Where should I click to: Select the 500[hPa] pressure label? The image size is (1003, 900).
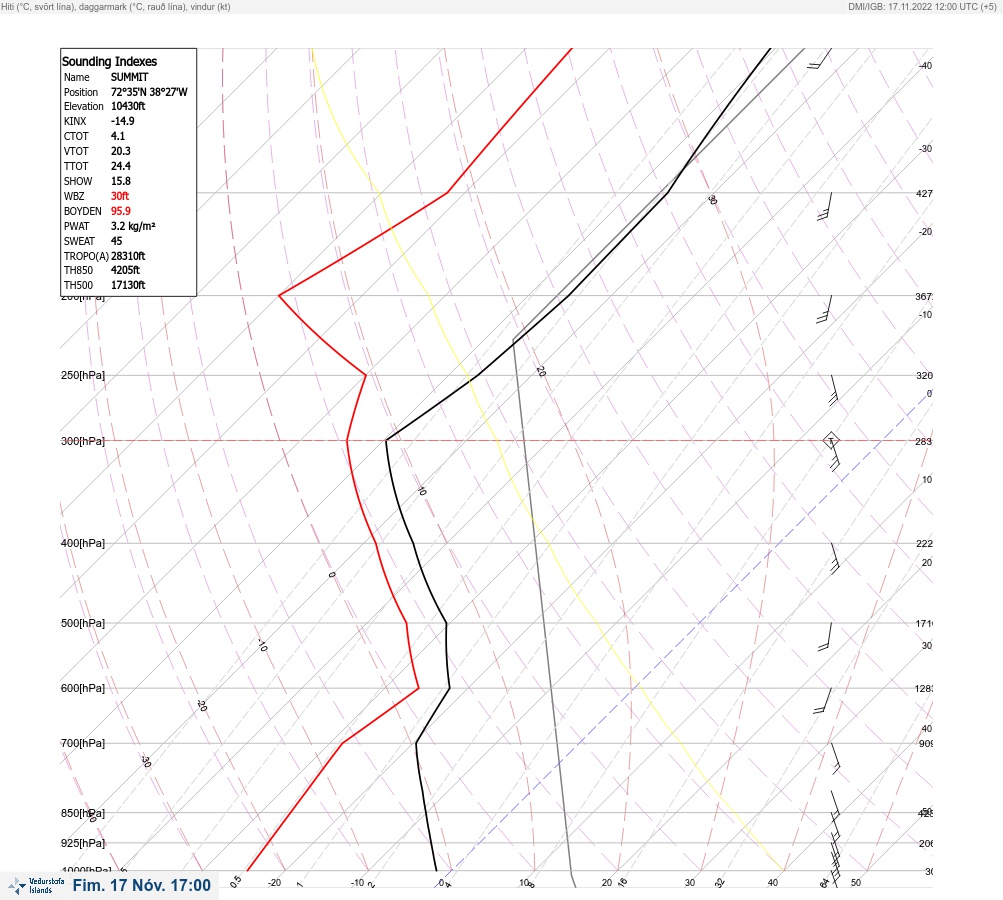tap(83, 623)
